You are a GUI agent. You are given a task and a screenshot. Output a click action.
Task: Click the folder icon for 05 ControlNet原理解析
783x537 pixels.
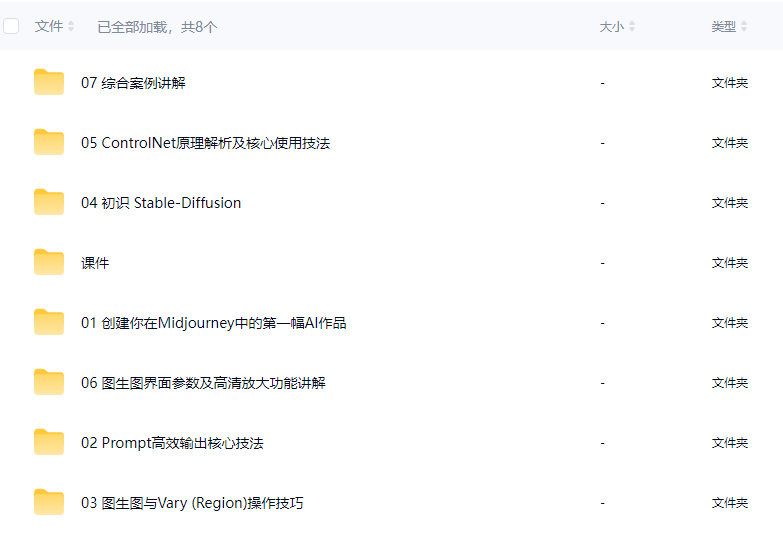48,143
